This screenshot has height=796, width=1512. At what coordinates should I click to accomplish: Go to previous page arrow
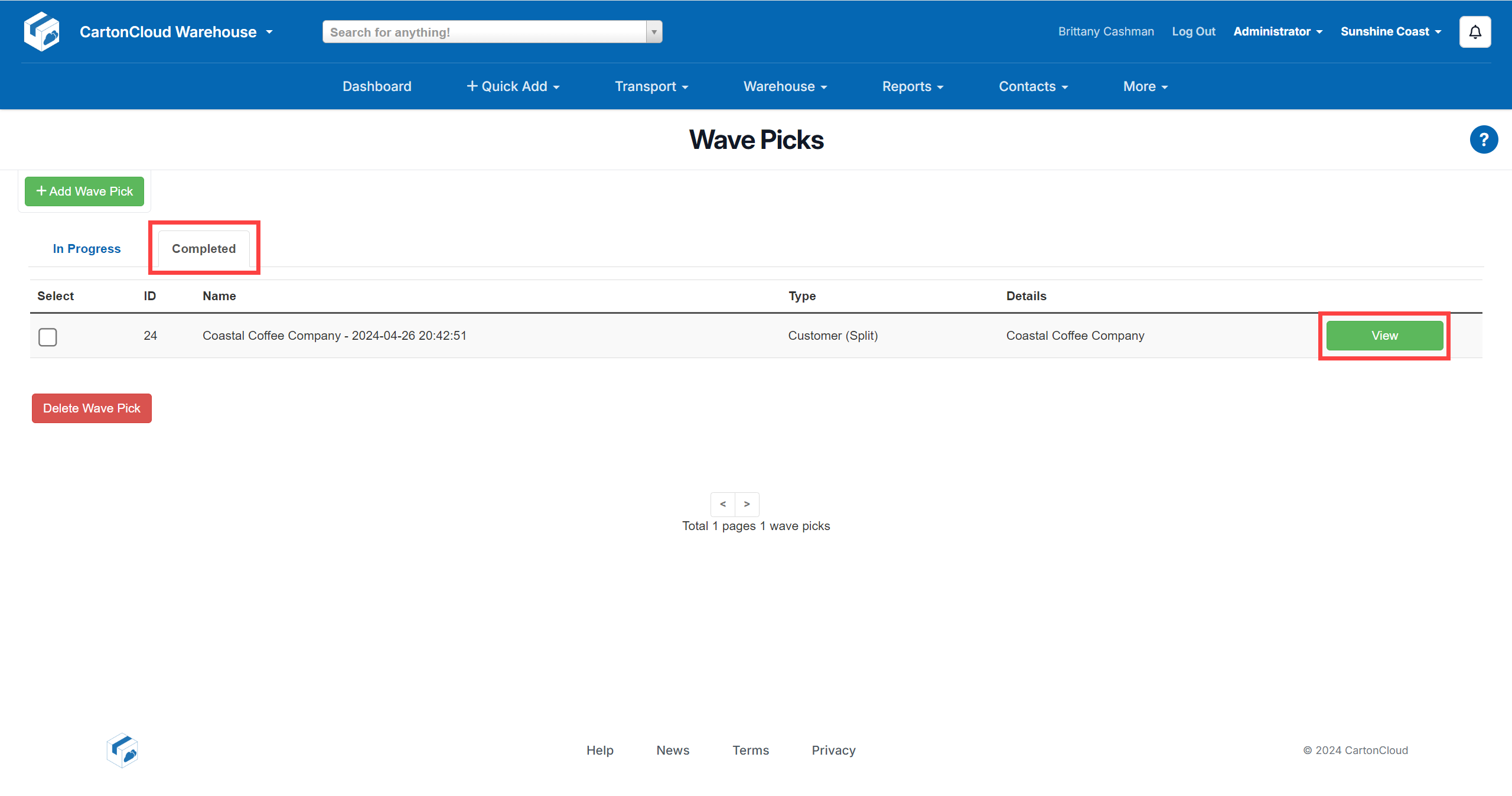723,504
